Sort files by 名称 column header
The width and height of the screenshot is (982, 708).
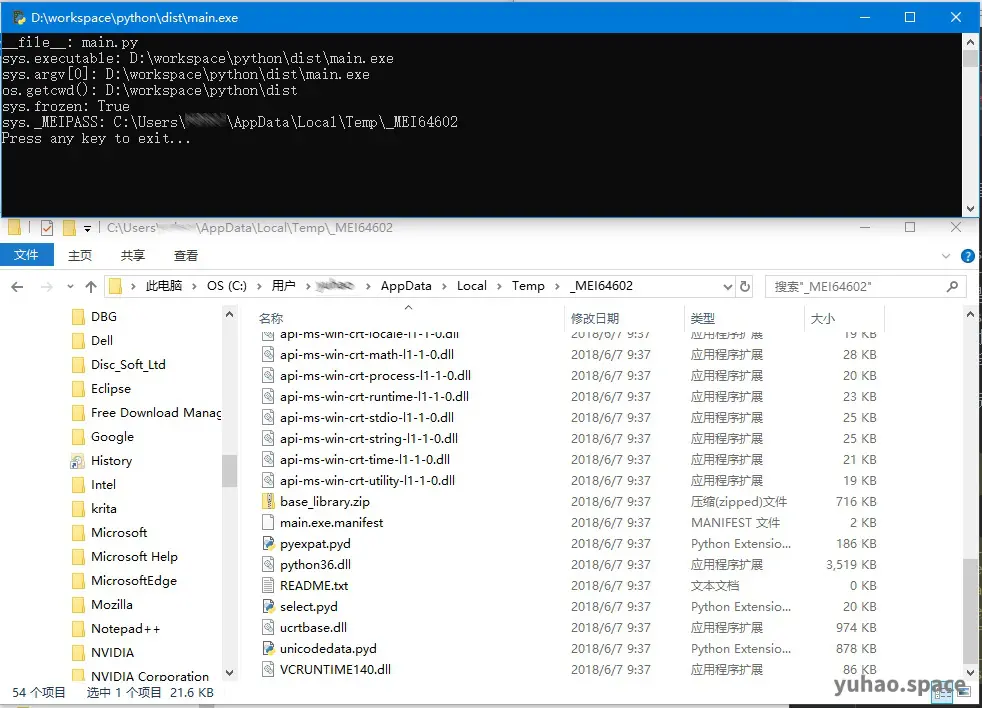[x=271, y=318]
